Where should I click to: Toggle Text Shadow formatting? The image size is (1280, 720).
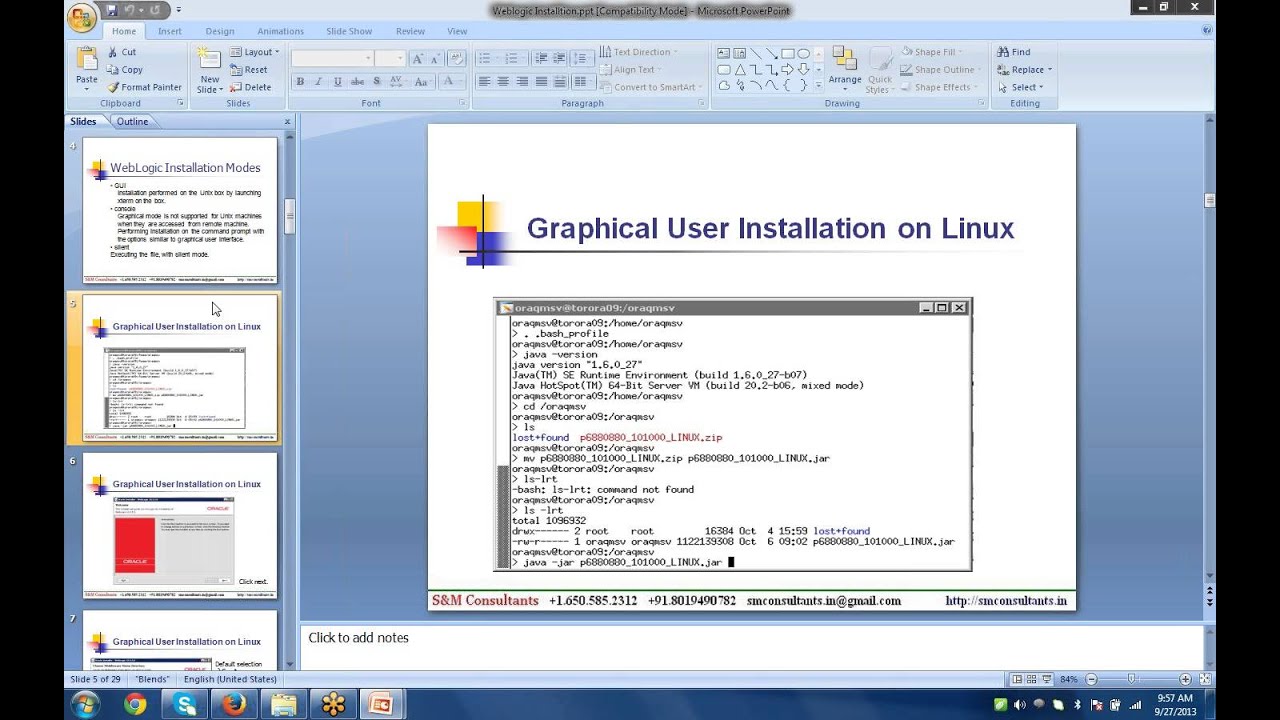[377, 82]
